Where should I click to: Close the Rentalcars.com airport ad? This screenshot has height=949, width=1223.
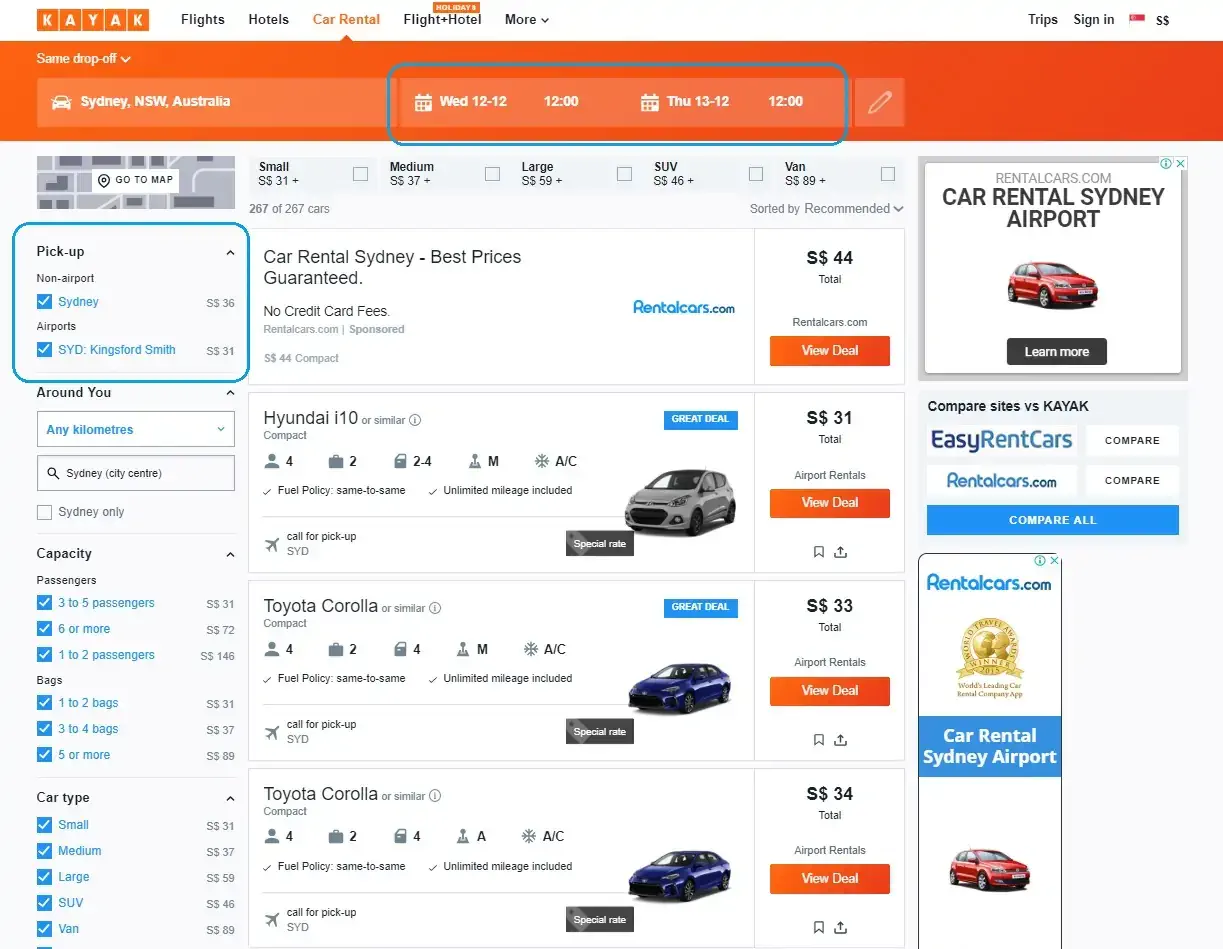coord(1180,163)
